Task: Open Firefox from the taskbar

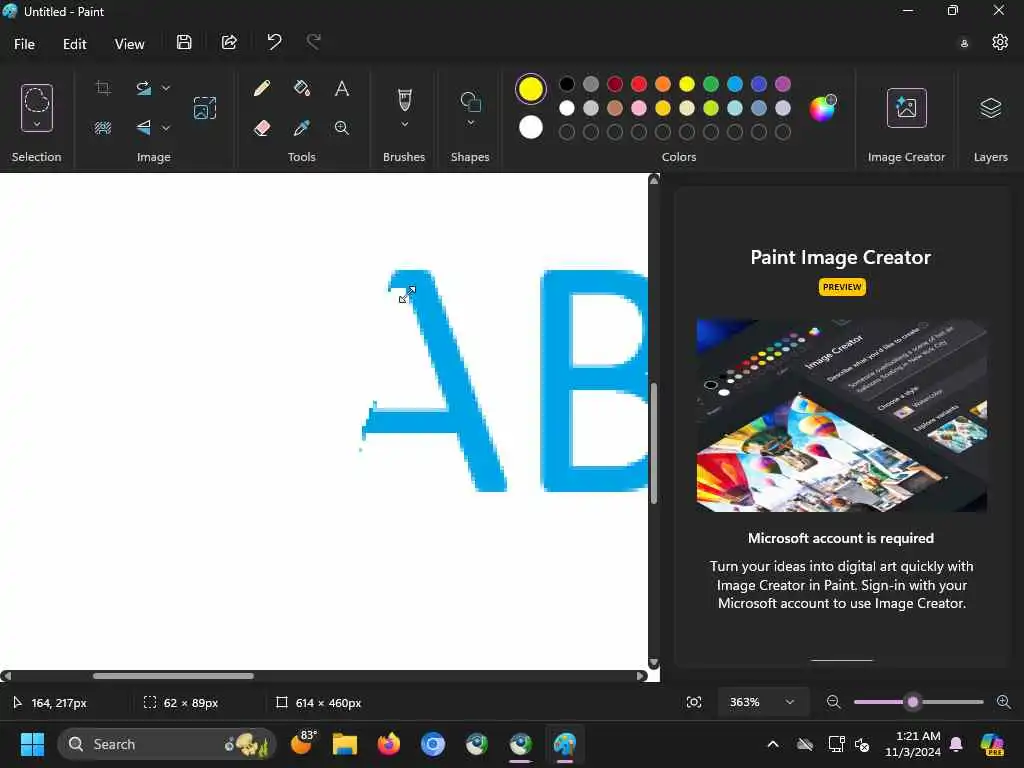Action: [389, 744]
